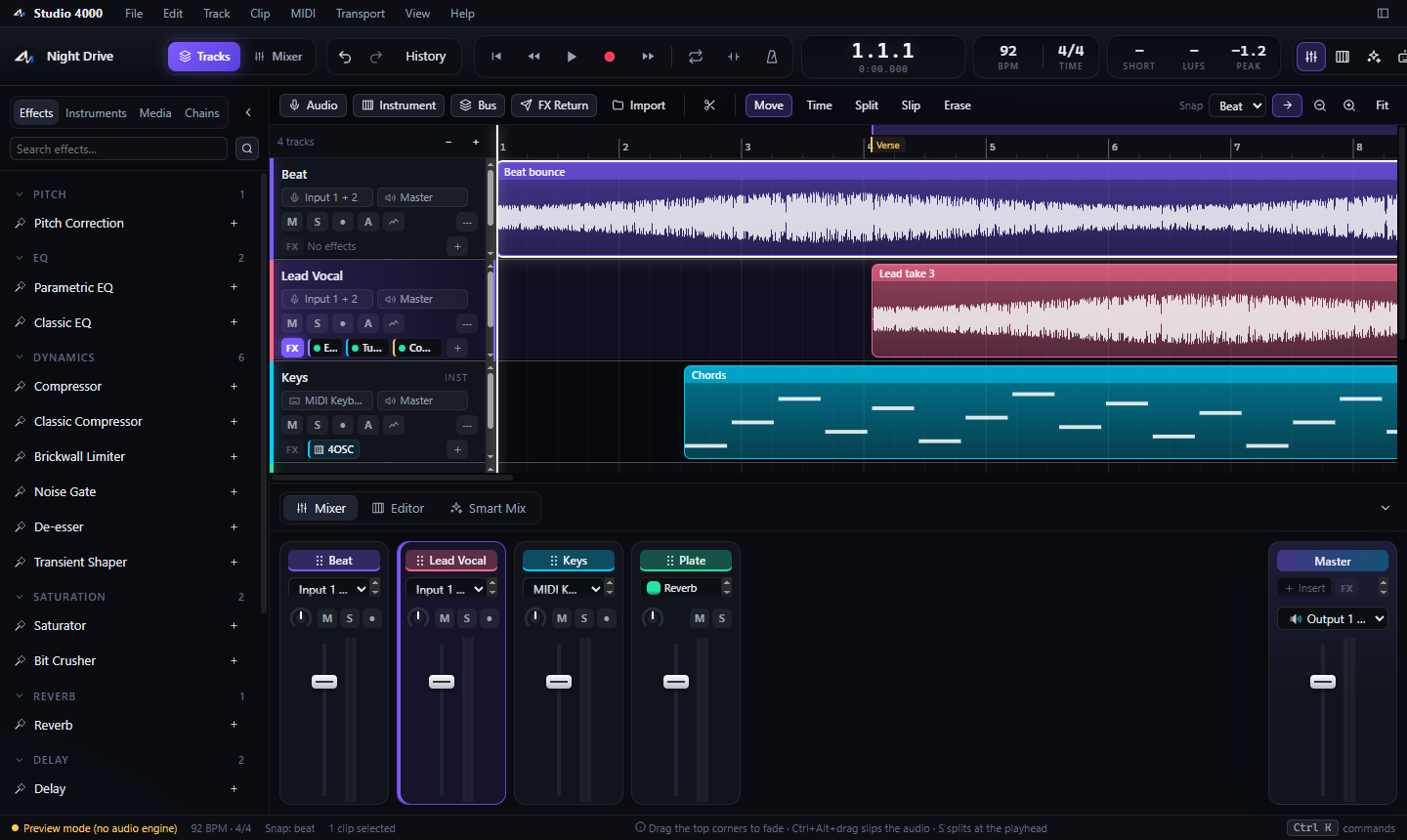This screenshot has height=840, width=1407.
Task: Collapse the SATURATION effects category
Action: [20, 597]
